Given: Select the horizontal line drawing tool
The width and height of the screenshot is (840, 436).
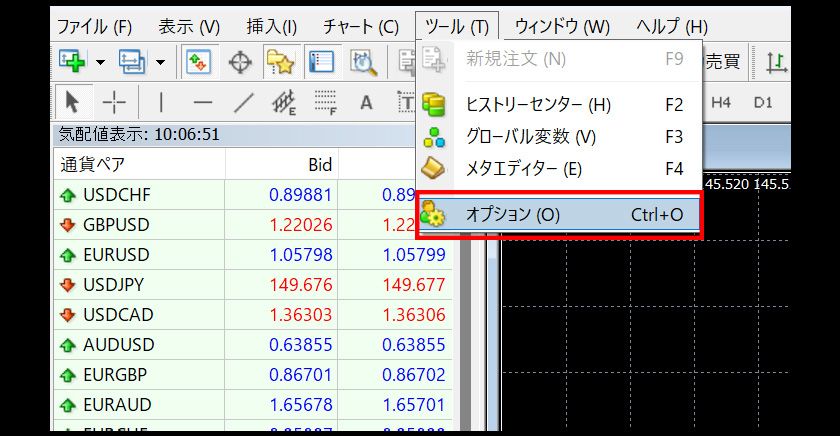Looking at the screenshot, I should coord(203,101).
